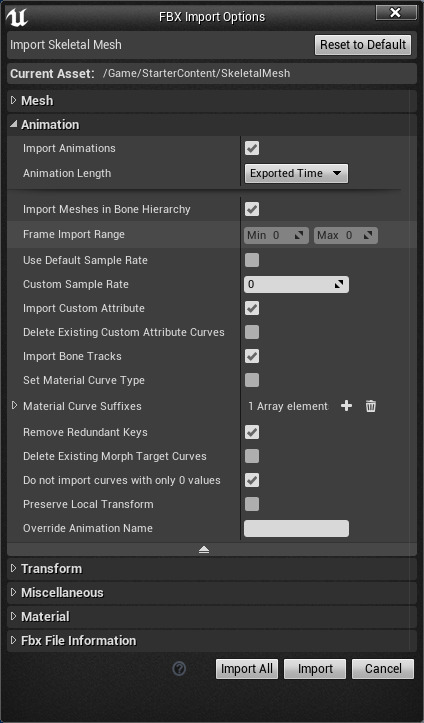Click the Cancel button
The image size is (424, 723).
(383, 669)
